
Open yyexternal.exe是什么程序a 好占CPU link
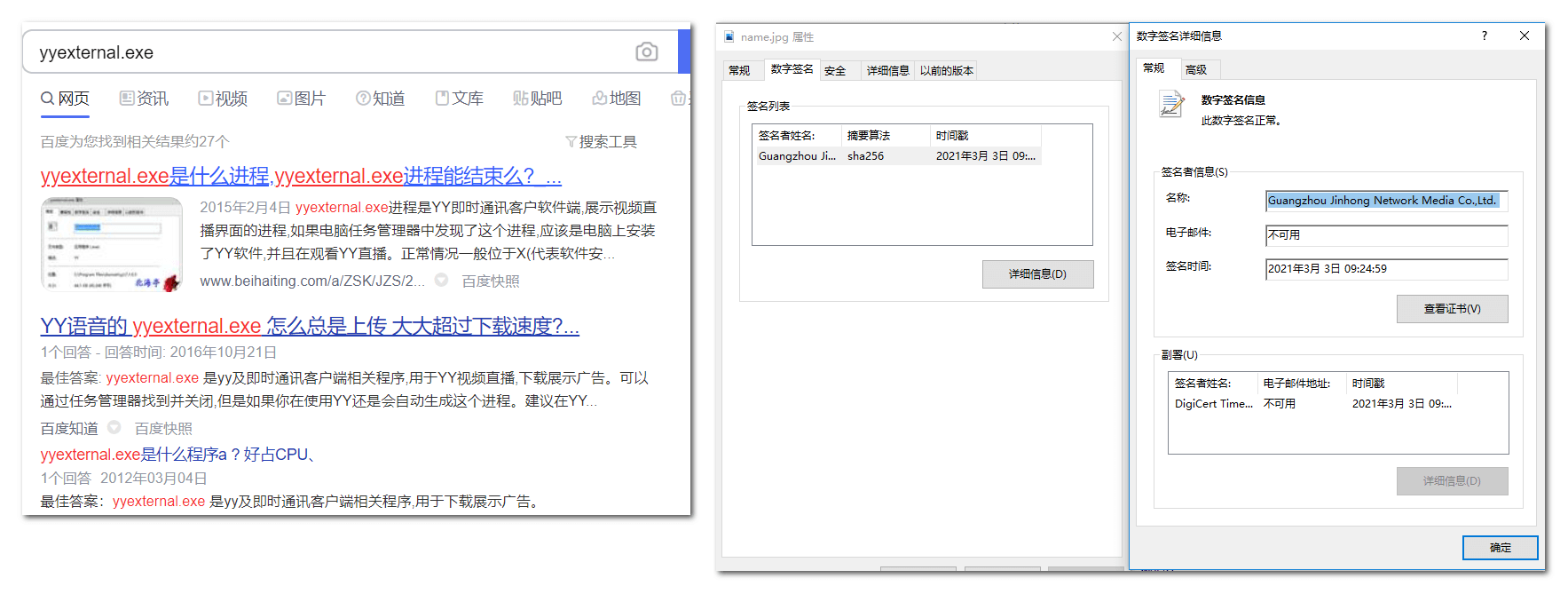pyautogui.click(x=178, y=454)
